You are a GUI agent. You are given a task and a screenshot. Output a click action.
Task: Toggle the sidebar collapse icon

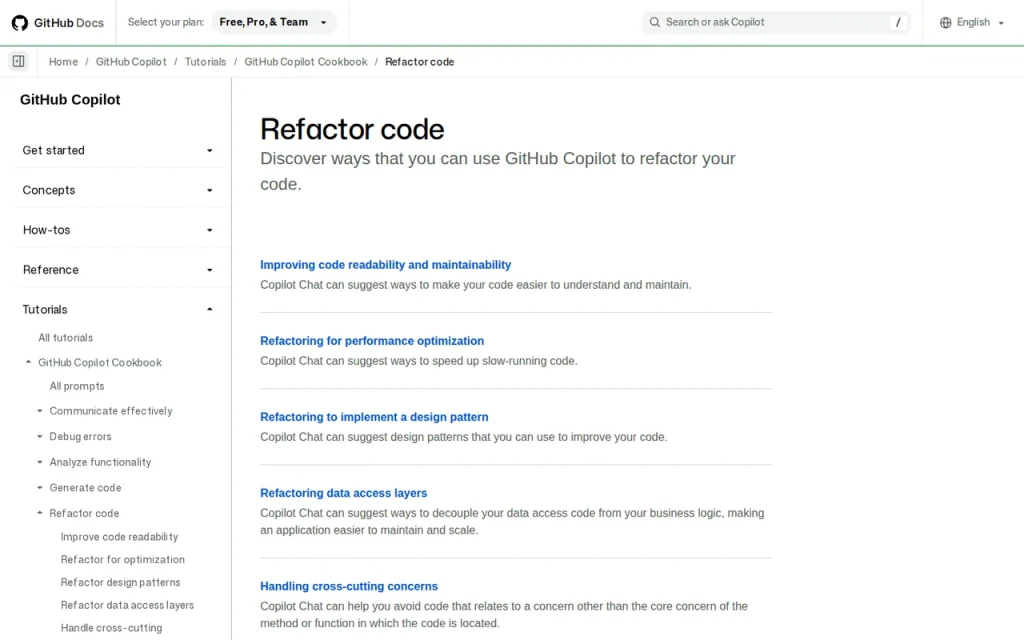coord(18,61)
